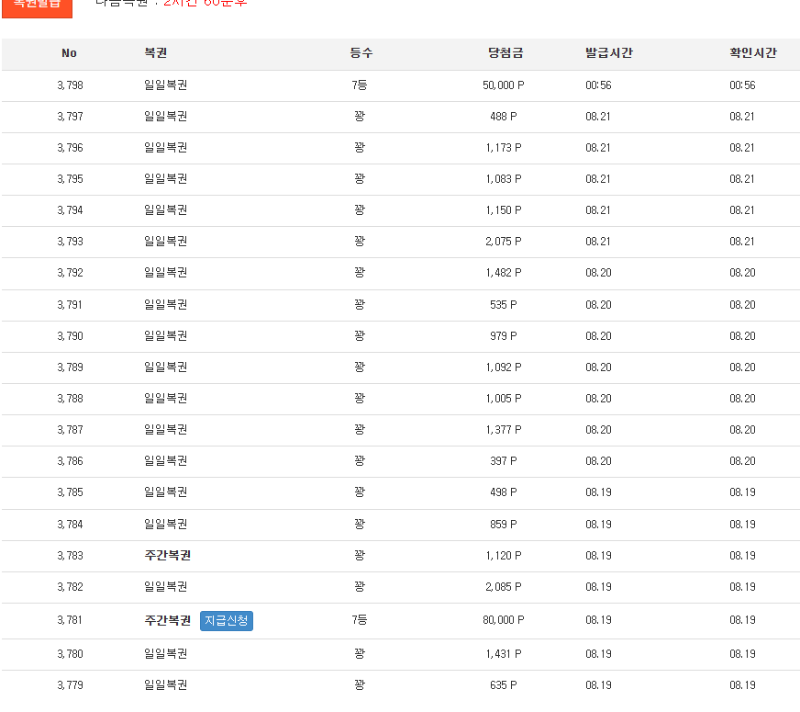Select row number 3,790

tap(70, 336)
